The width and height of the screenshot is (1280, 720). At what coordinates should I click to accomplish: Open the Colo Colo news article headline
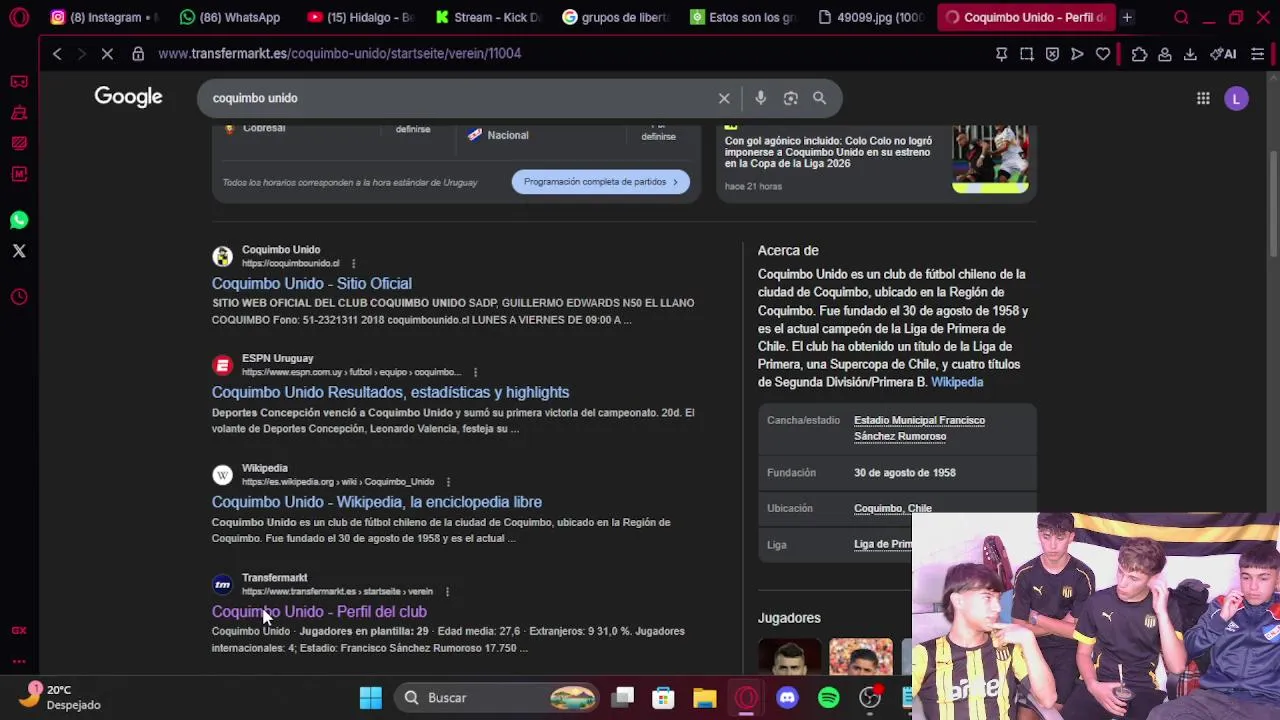click(828, 152)
